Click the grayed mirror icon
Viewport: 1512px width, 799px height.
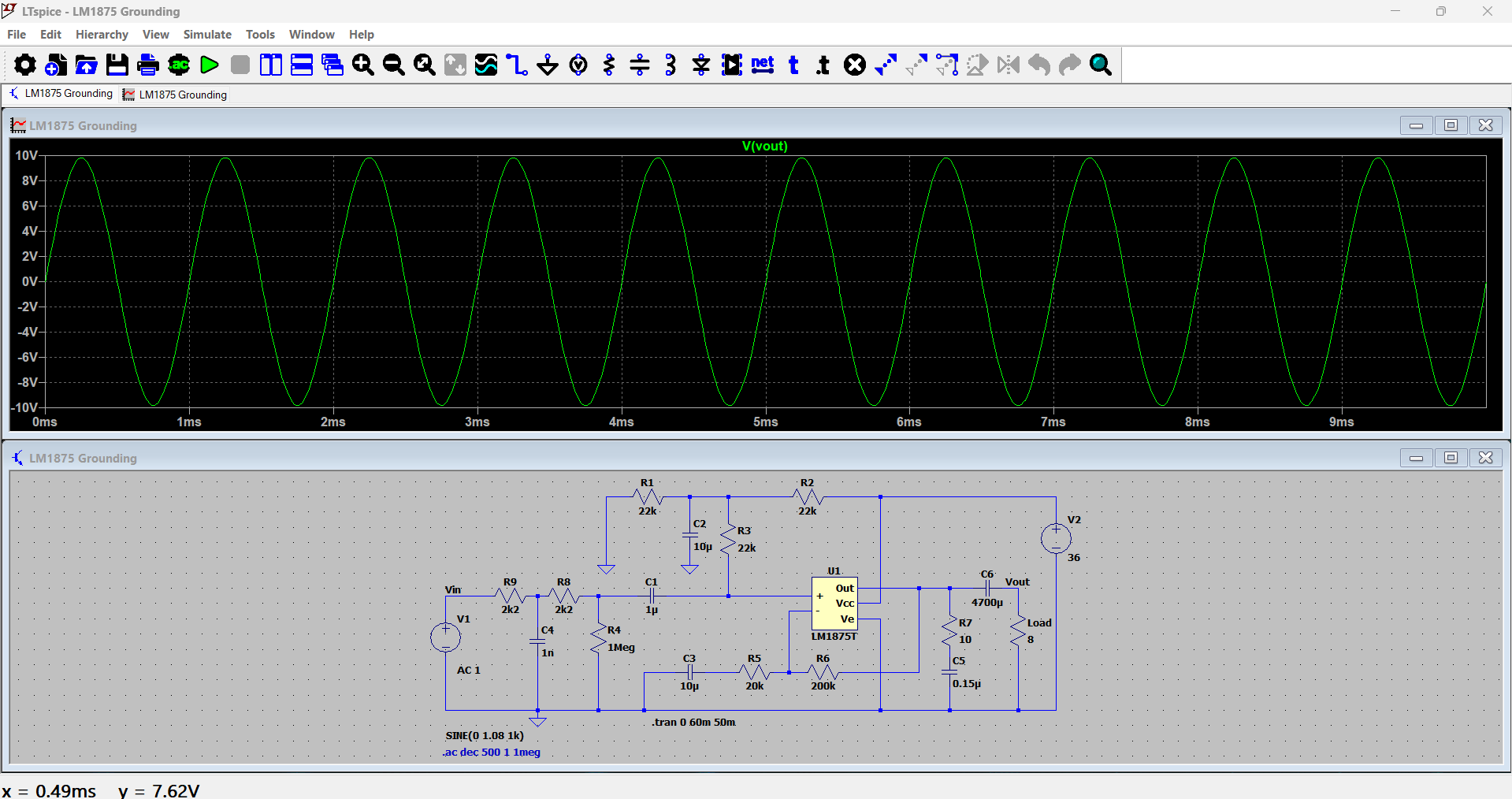(x=1009, y=65)
